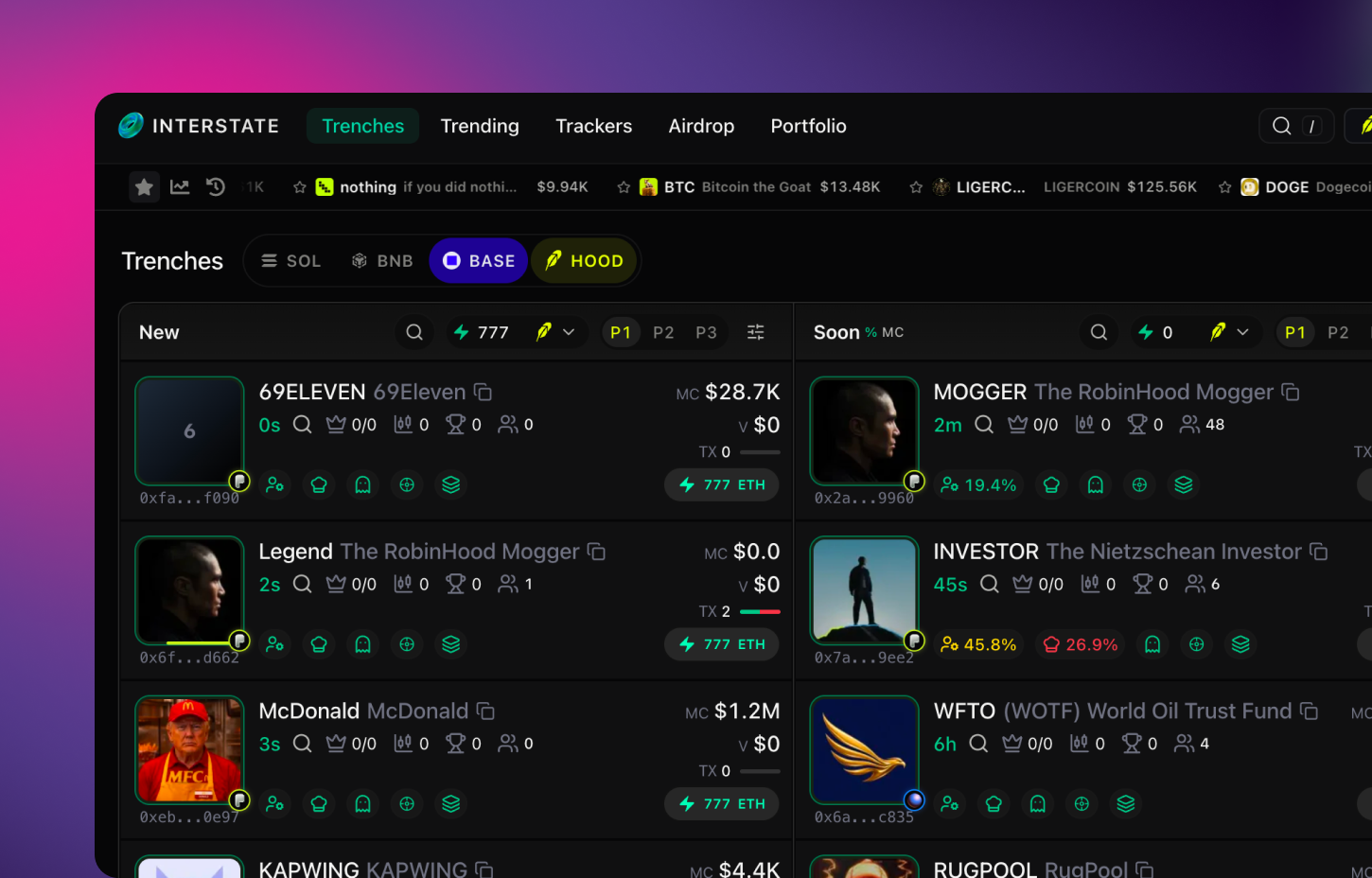Search in the Soon column
1372x878 pixels.
(x=1099, y=332)
